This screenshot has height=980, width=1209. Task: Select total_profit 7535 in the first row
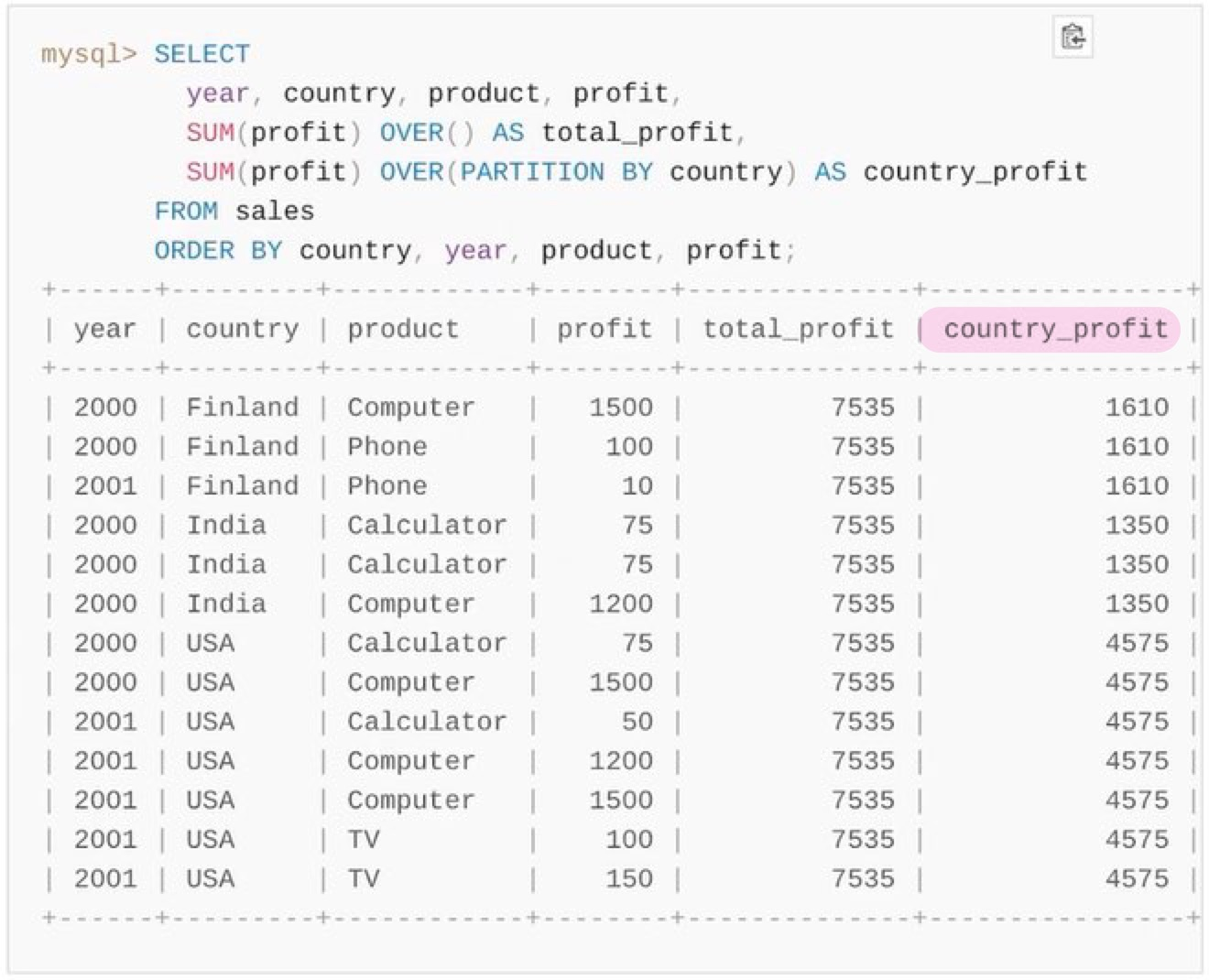[863, 408]
